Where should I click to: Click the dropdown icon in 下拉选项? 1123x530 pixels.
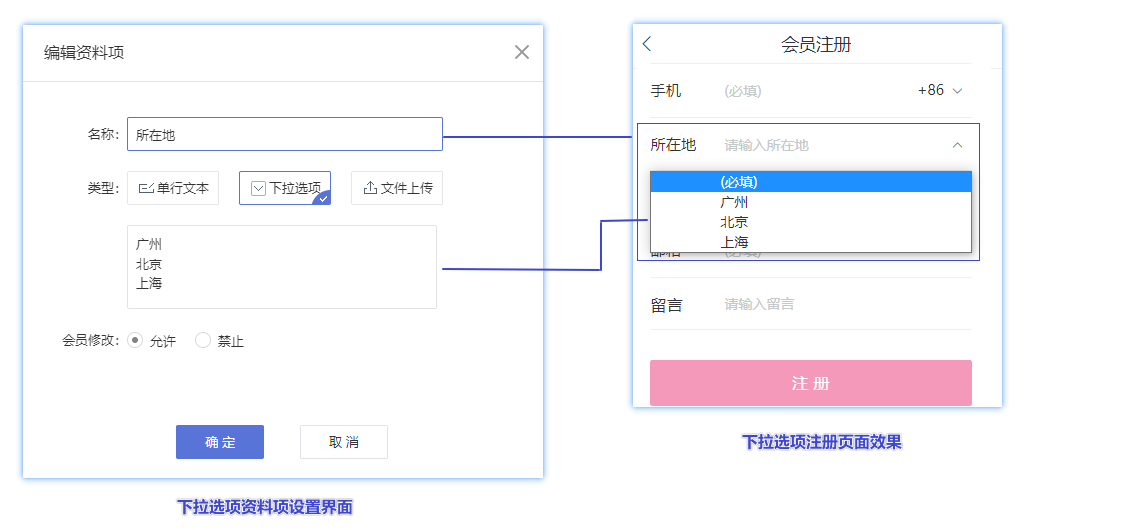[x=259, y=188]
